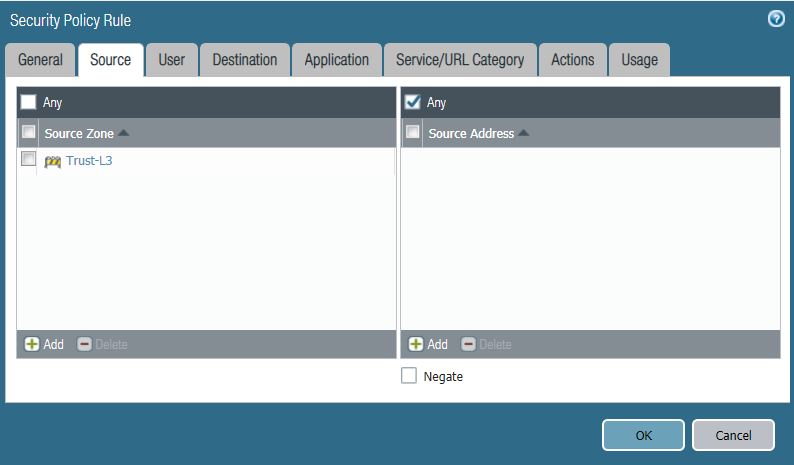Toggle Source Zone header select-all checkbox
Image resolution: width=794 pixels, height=465 pixels.
28,132
